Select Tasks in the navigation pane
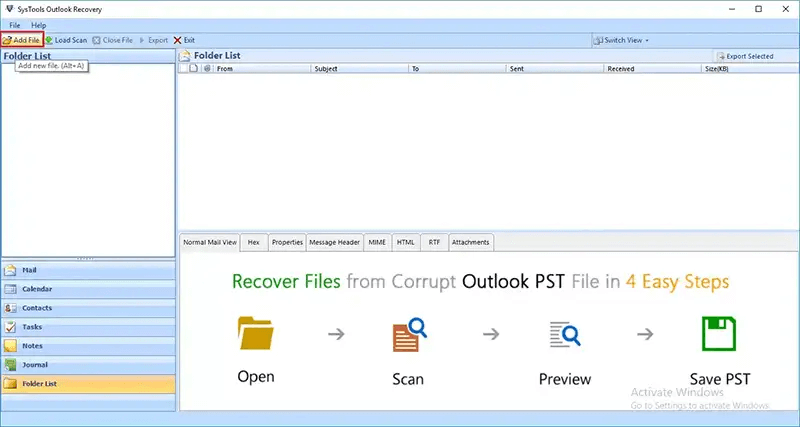This screenshot has width=800, height=427. point(88,327)
